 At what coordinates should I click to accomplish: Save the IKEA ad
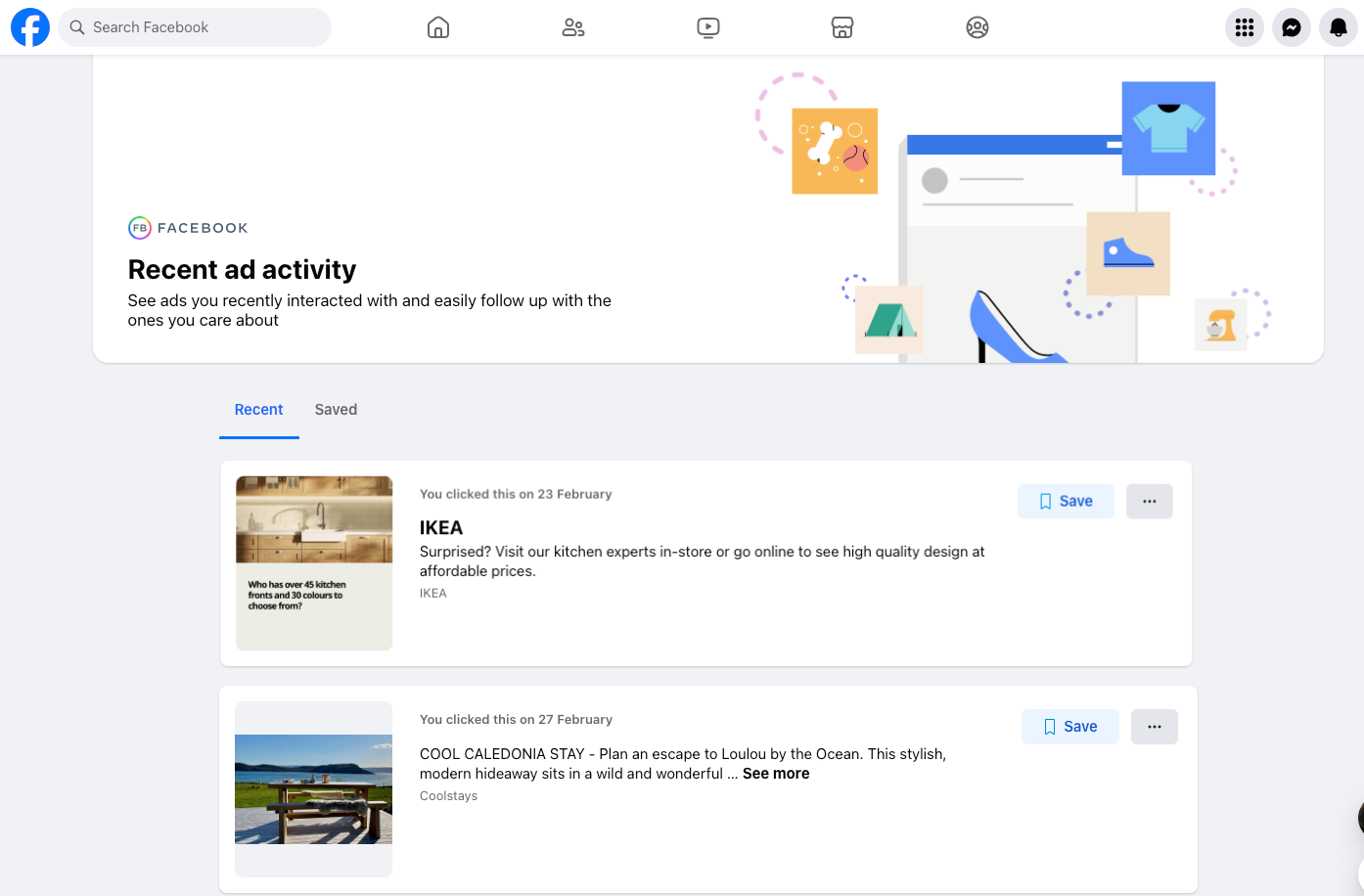pyautogui.click(x=1066, y=501)
